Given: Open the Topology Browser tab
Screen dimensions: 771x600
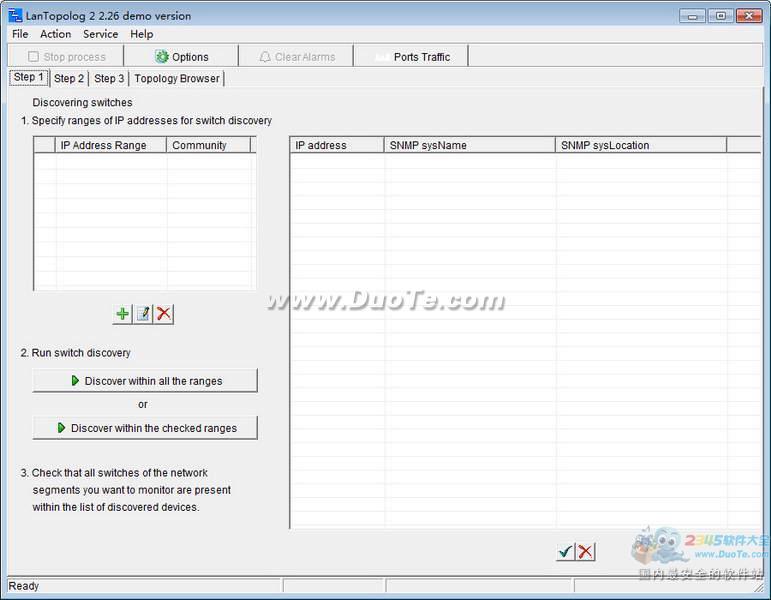Looking at the screenshot, I should [177, 78].
